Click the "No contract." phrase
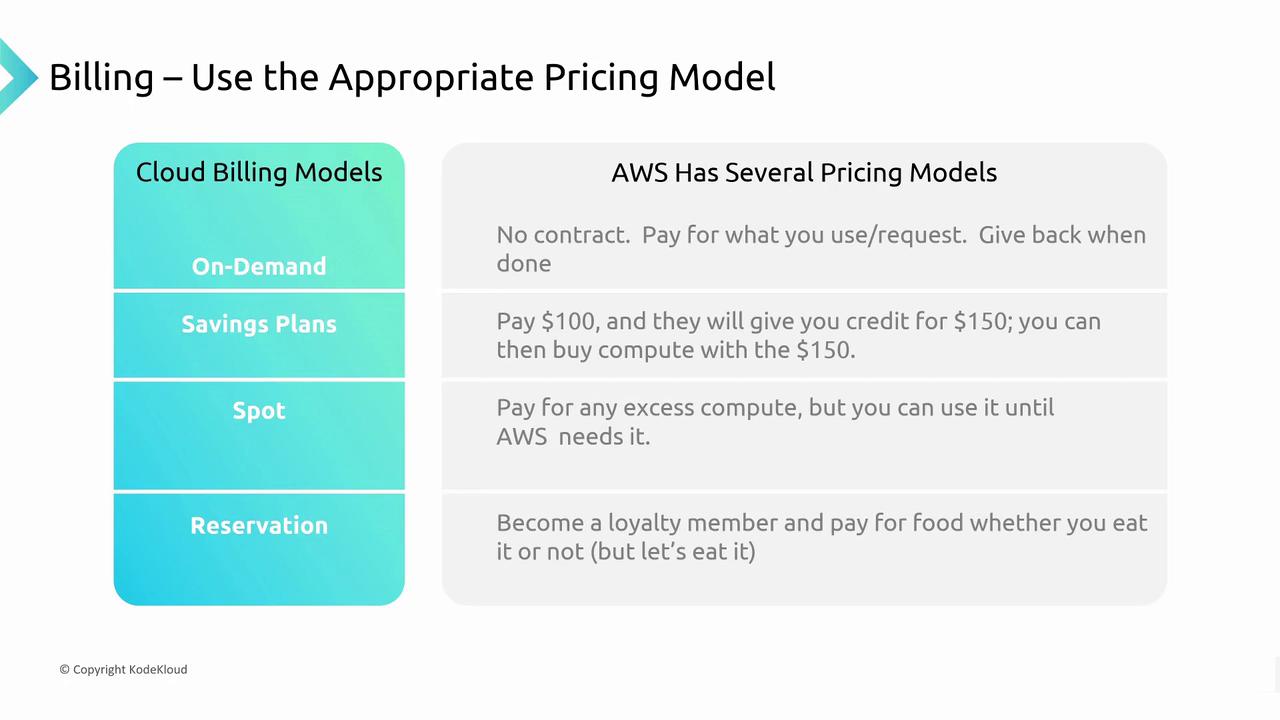The height and width of the screenshot is (720, 1280). coord(563,235)
